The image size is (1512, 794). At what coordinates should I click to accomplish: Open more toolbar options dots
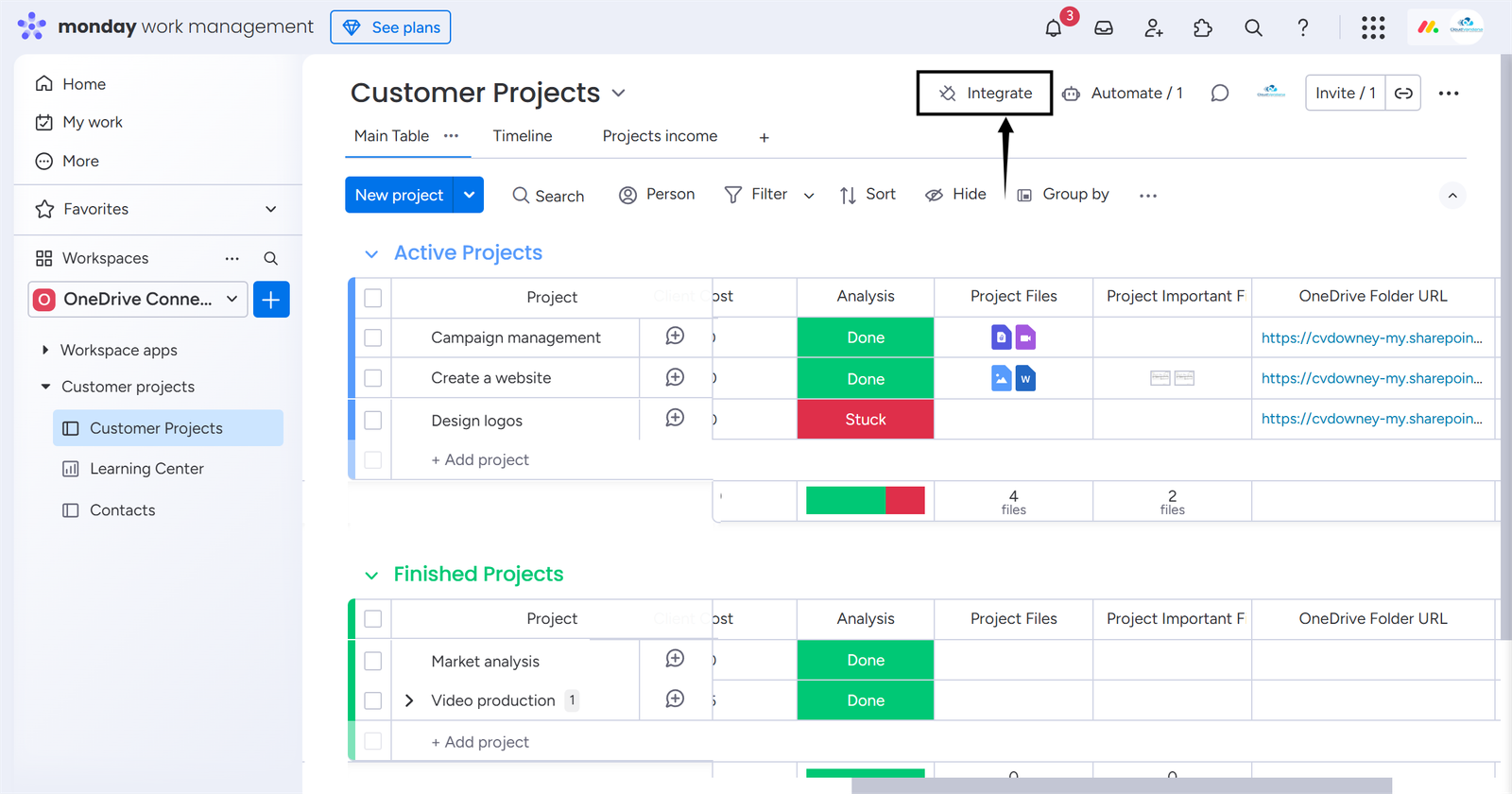1148,196
